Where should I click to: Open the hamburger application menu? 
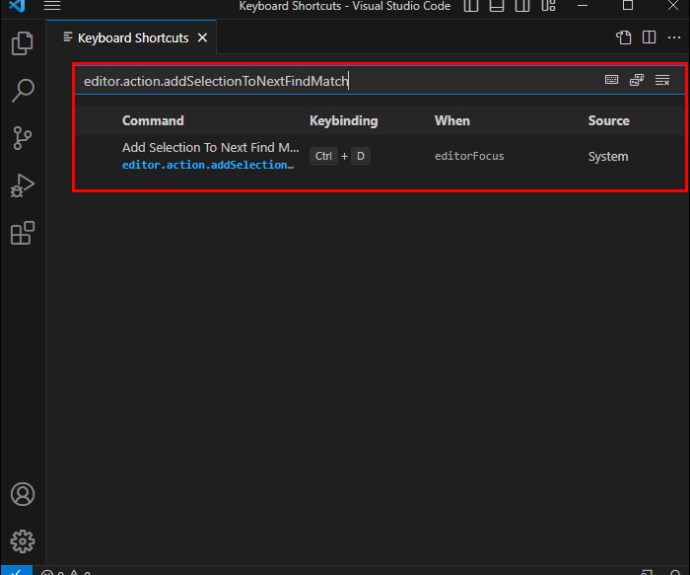(52, 6)
